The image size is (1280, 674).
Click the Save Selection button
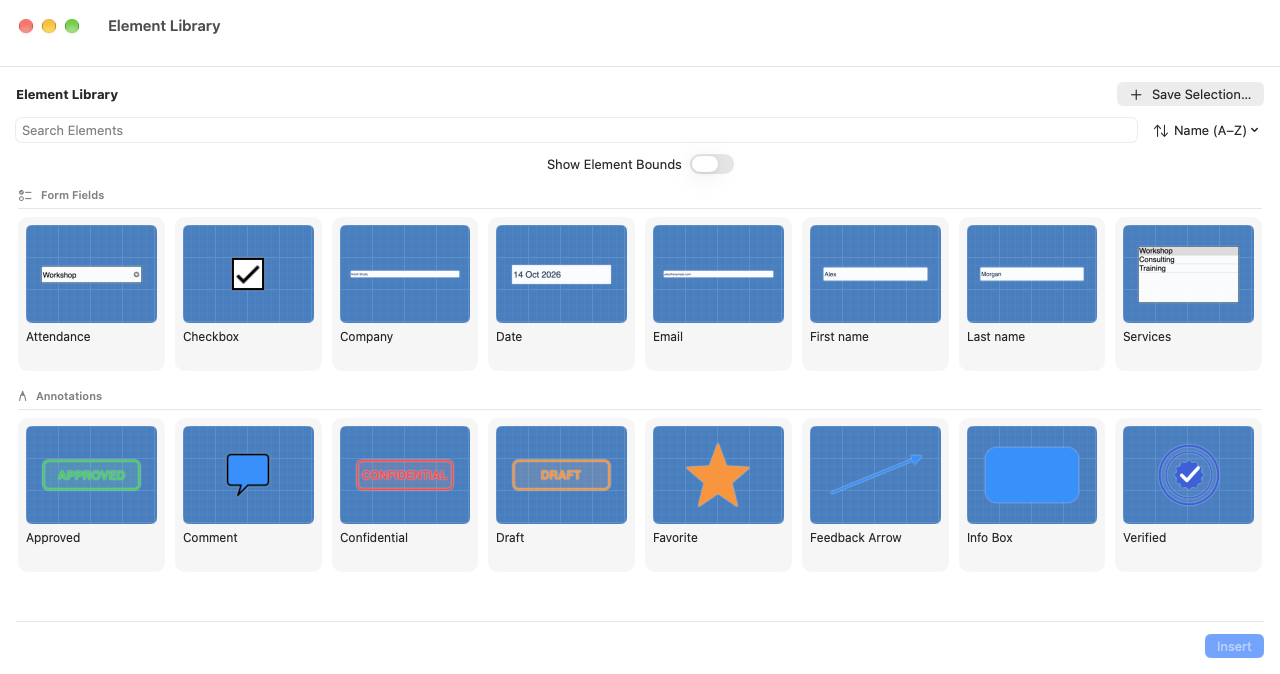1190,94
